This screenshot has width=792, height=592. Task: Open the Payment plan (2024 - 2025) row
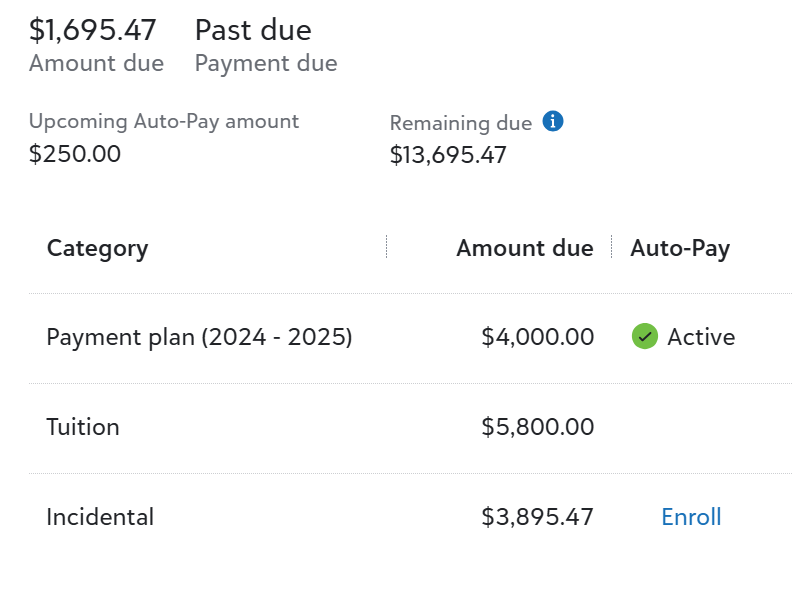pyautogui.click(x=410, y=338)
